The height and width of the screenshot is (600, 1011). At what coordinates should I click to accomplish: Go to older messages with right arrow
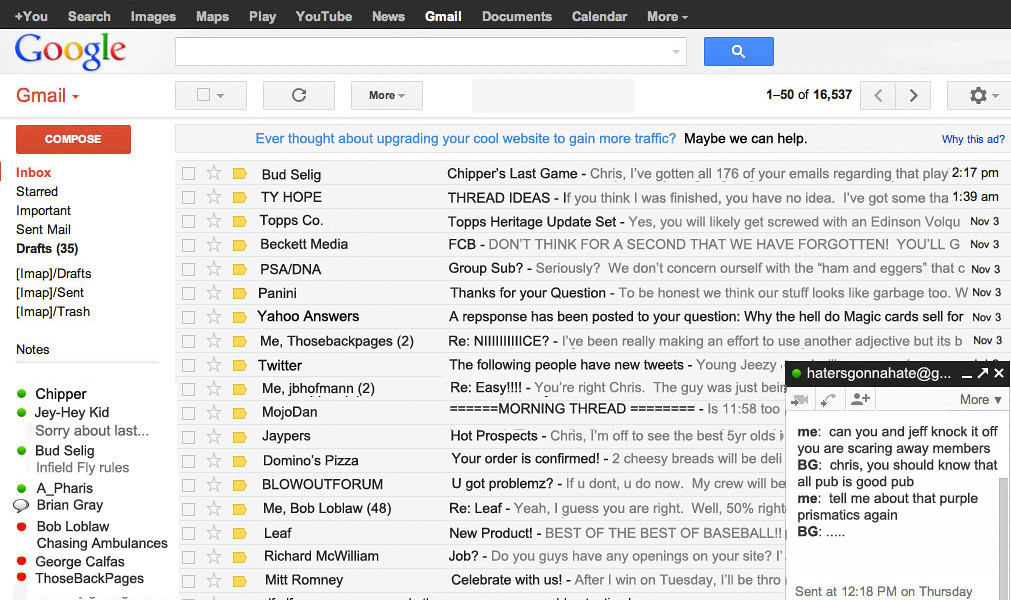(x=913, y=95)
